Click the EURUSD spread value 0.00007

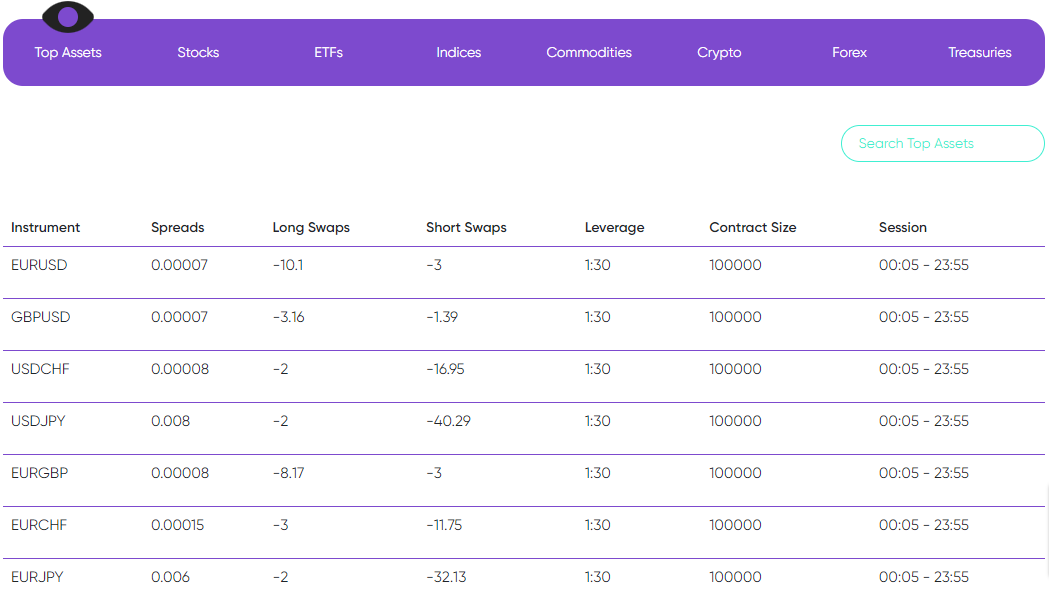(179, 265)
